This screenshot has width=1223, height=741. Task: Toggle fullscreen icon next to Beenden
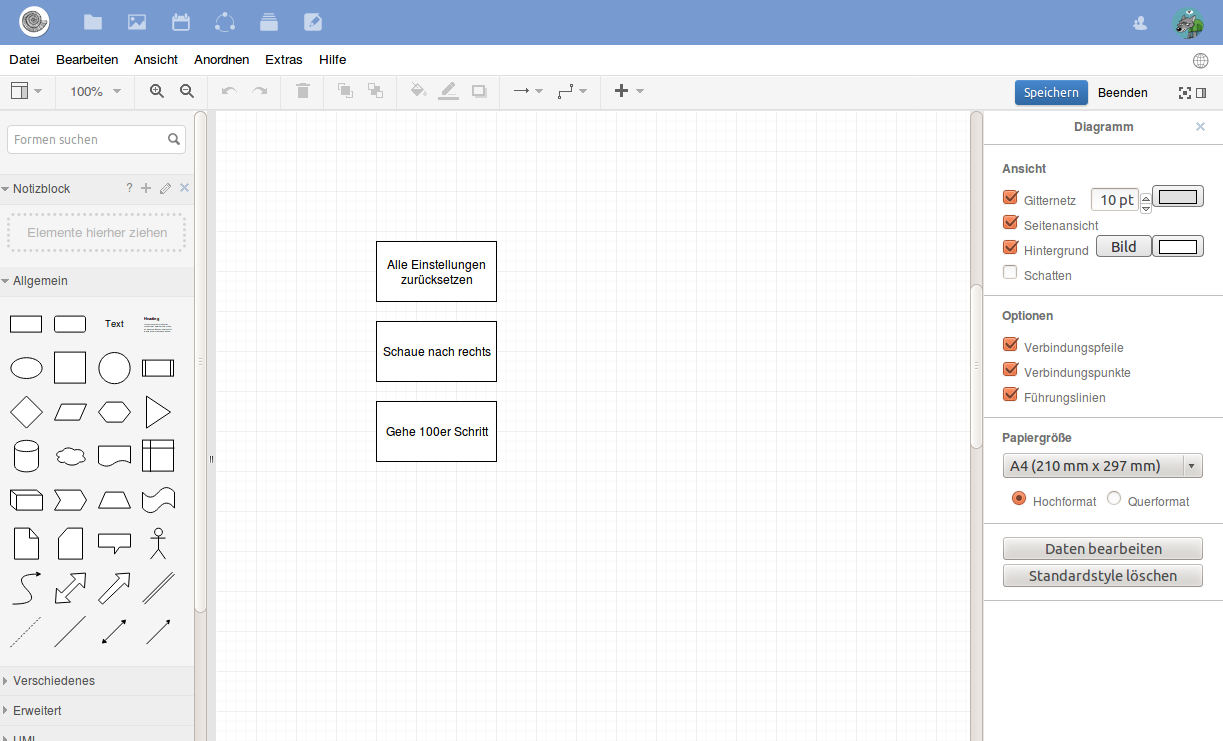[x=1185, y=92]
